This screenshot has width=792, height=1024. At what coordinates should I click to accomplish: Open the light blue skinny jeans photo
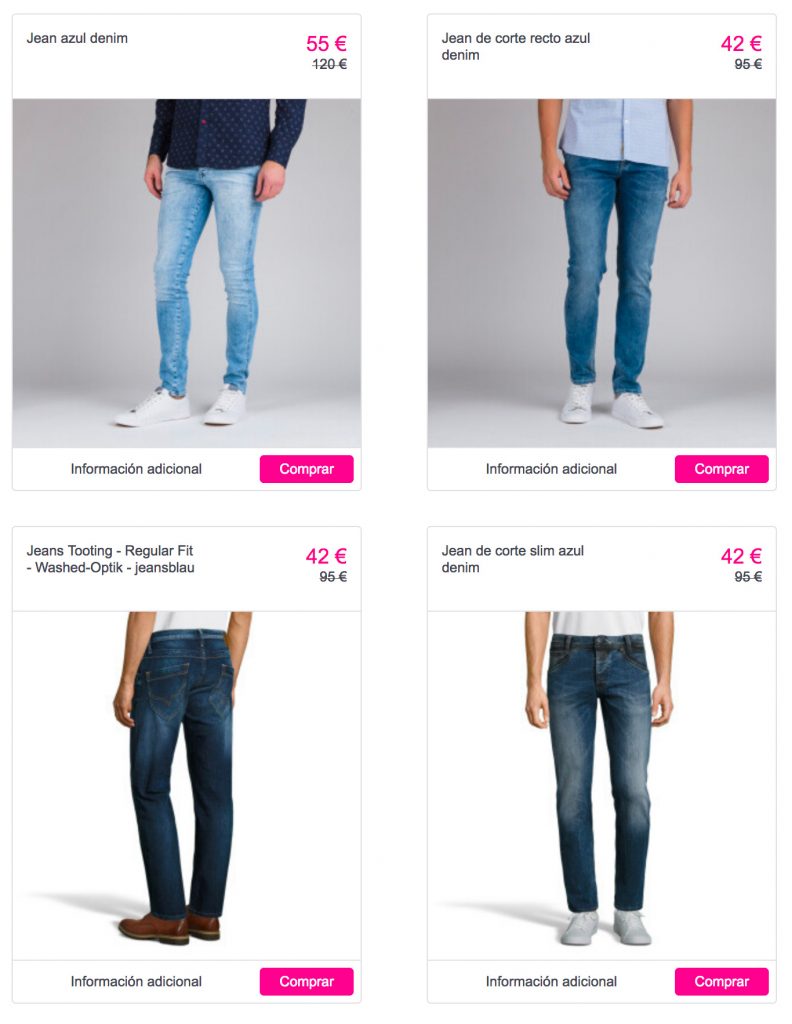187,273
